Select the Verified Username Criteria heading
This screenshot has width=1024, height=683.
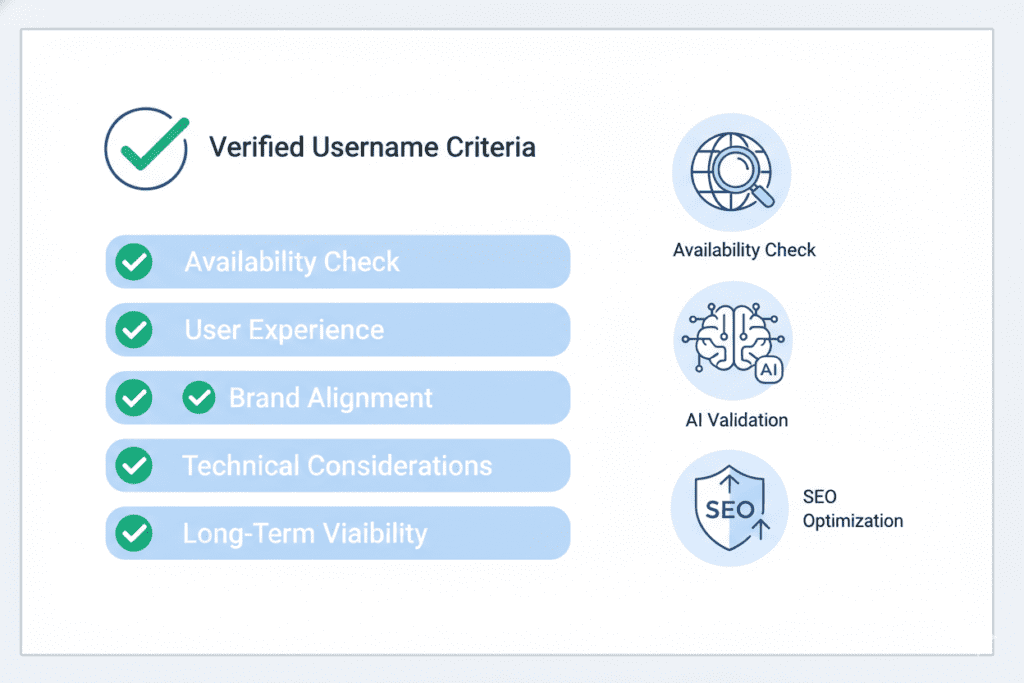(372, 147)
